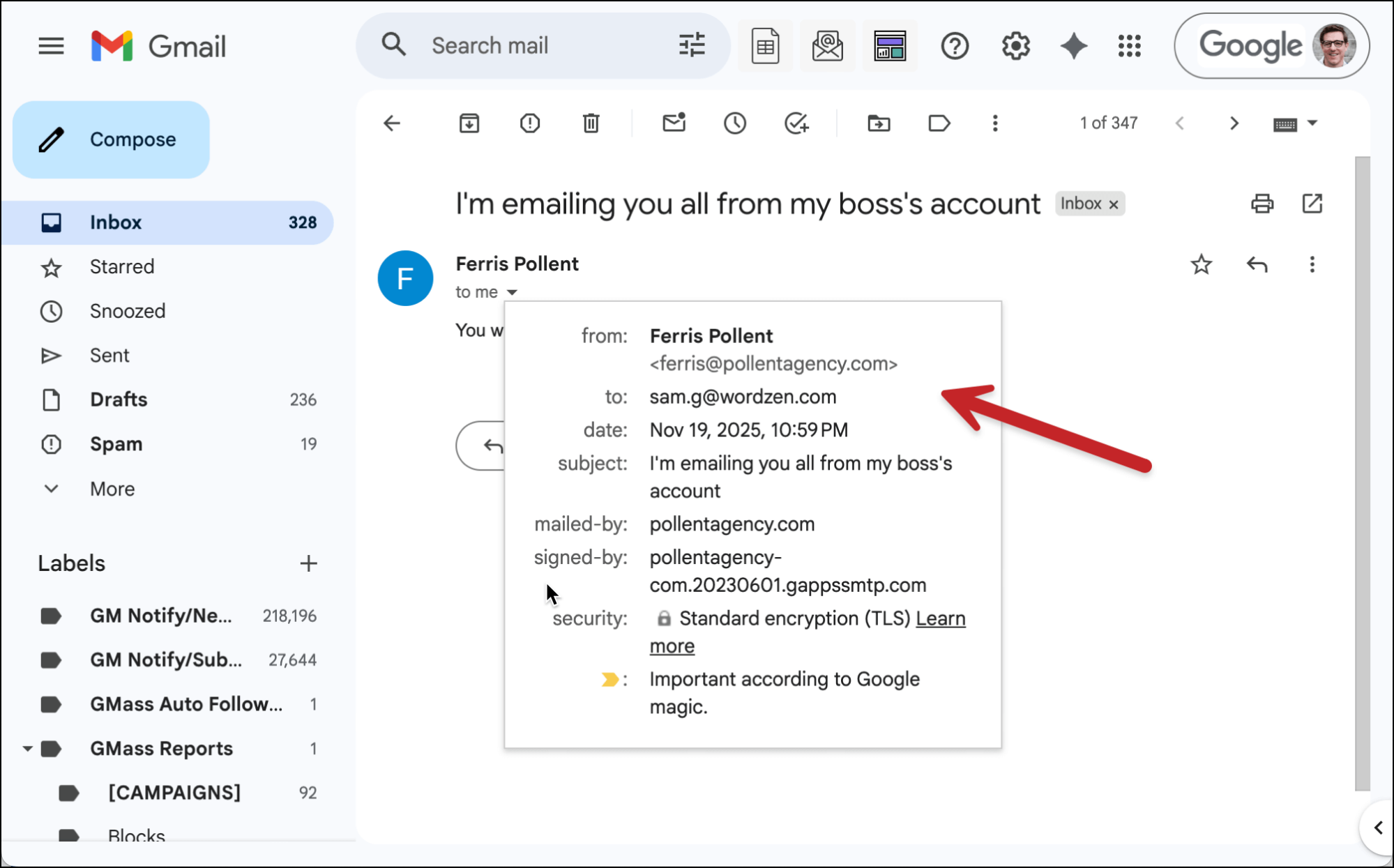Collapse the GMass Reports label tree
The image size is (1394, 868).
coord(27,749)
